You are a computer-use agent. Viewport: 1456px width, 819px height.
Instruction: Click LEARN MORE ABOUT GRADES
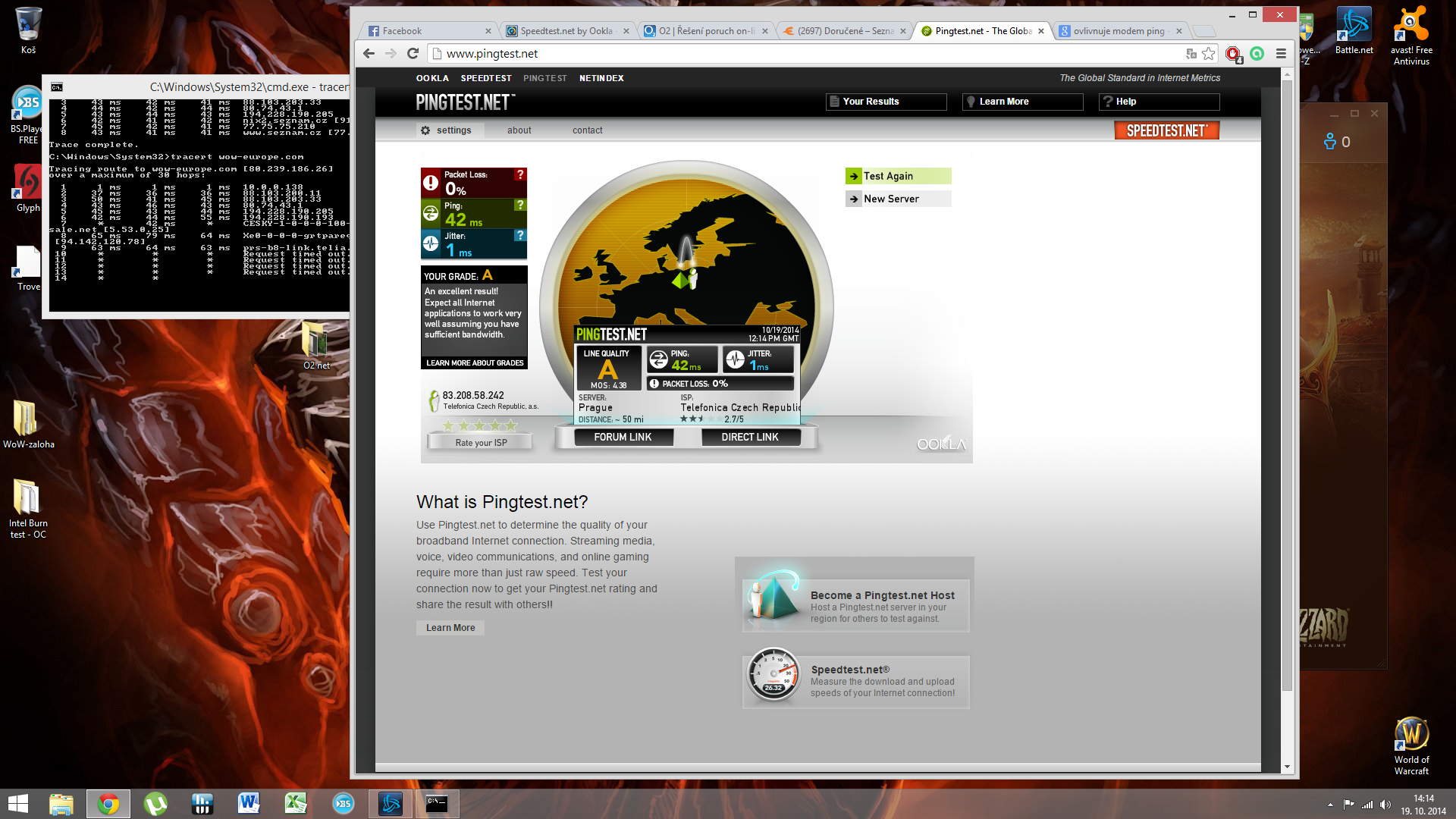click(475, 363)
